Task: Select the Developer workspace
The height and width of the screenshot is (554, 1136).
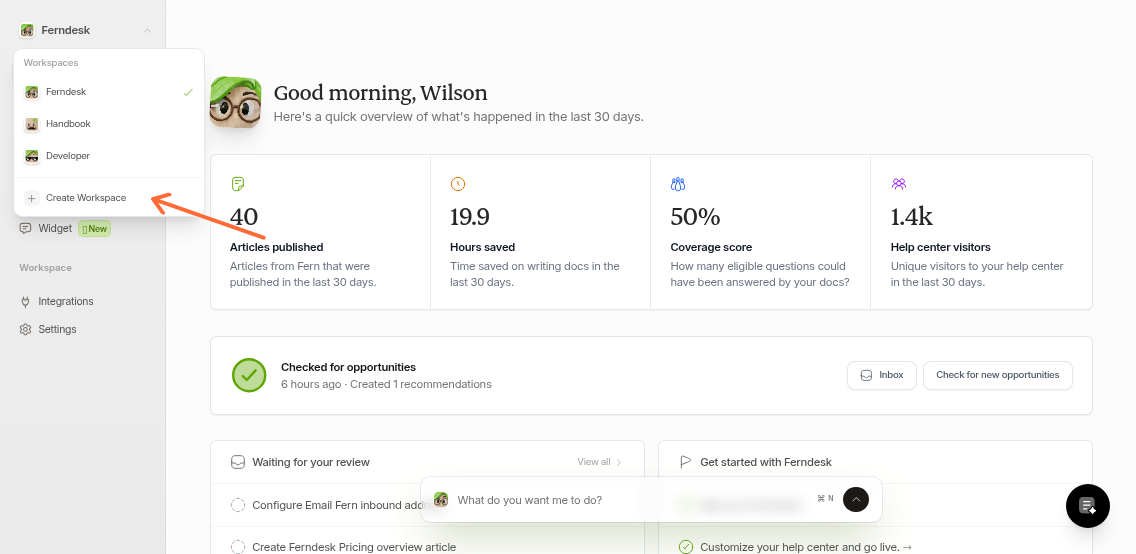Action: tap(68, 156)
